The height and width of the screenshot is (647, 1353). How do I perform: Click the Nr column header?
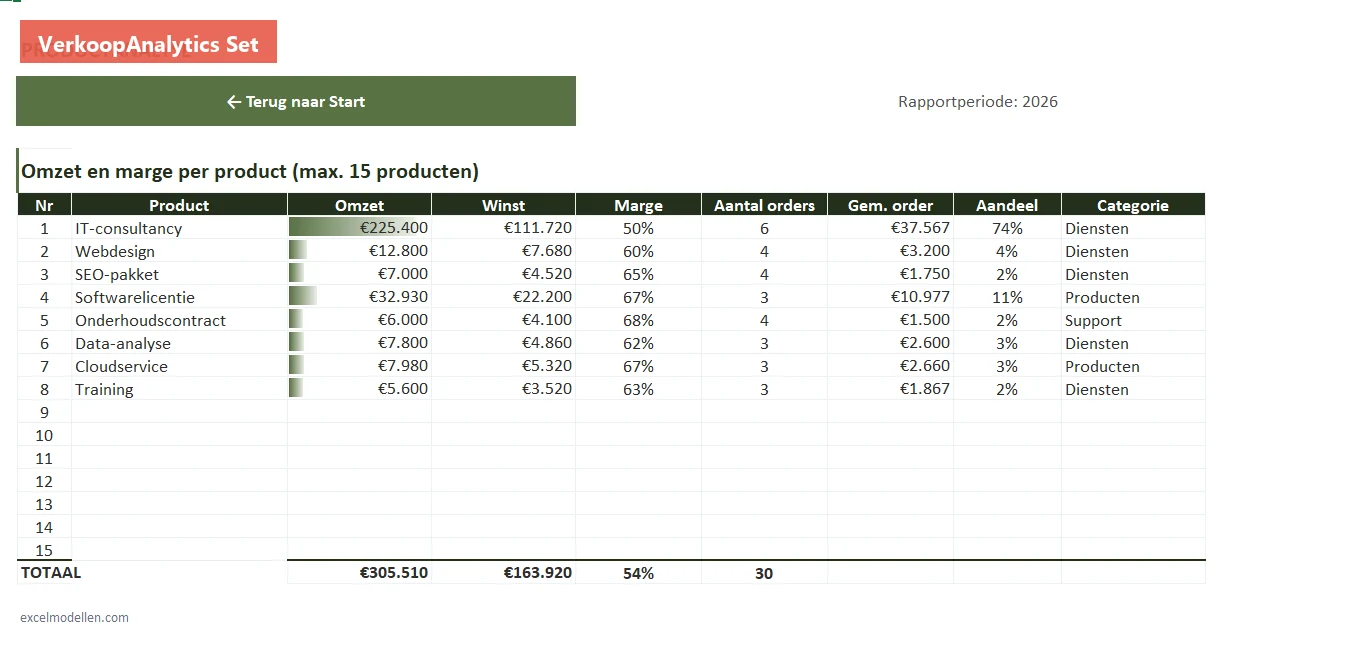[44, 205]
